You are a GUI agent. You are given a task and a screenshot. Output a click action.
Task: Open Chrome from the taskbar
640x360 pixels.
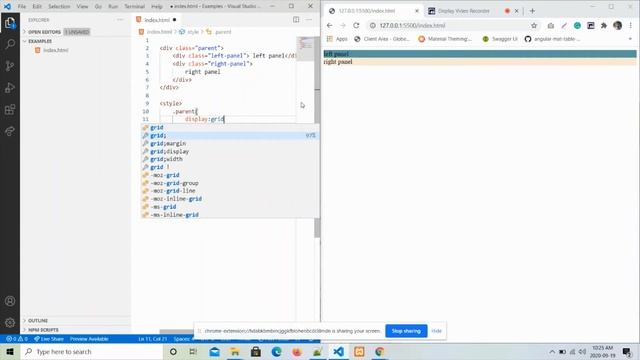[x=380, y=351]
